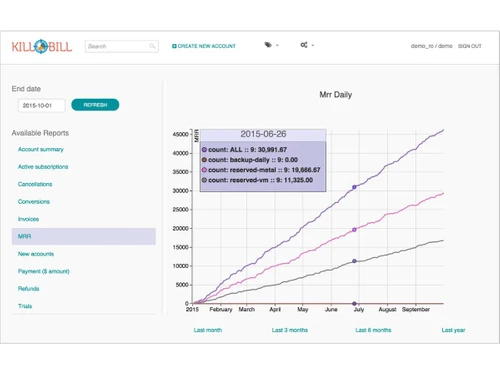Show the Last year range
The height and width of the screenshot is (375, 500).
[453, 330]
